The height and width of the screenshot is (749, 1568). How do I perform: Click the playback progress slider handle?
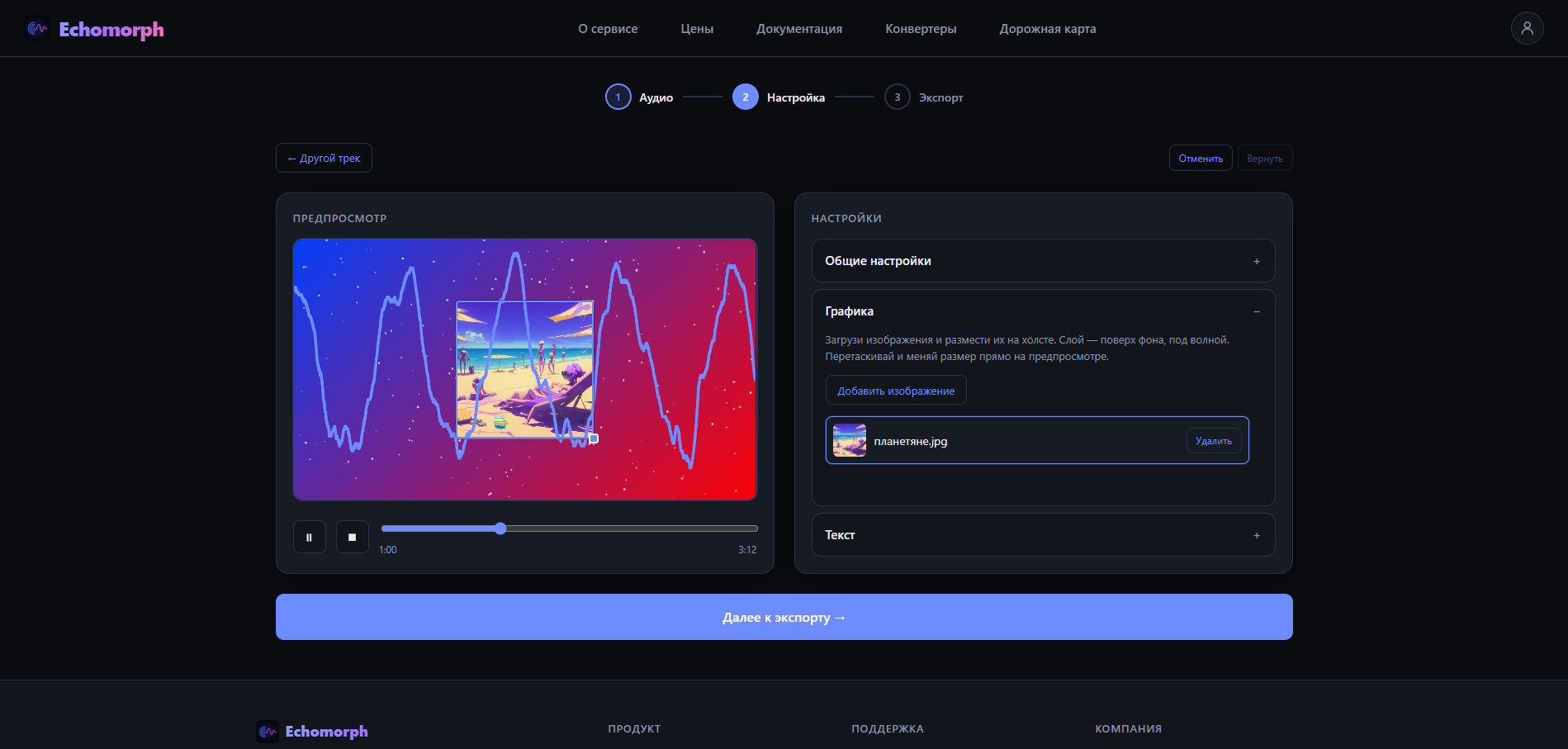click(500, 529)
